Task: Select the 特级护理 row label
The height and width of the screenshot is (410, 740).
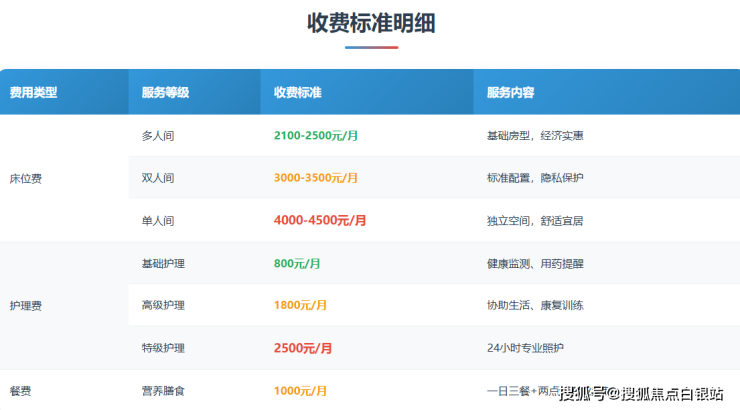Action: [x=164, y=348]
